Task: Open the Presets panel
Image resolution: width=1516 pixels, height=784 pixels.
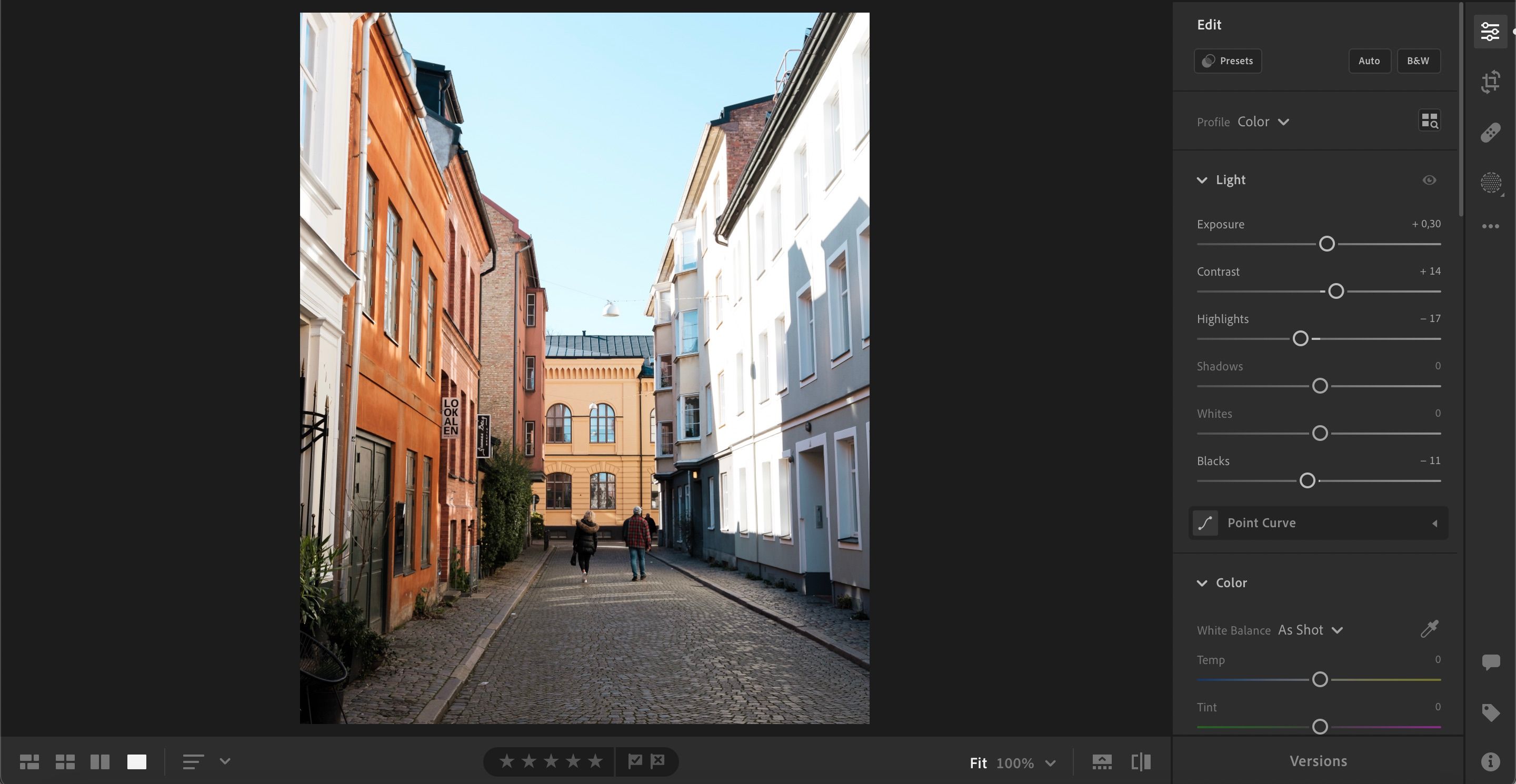Action: 1228,61
